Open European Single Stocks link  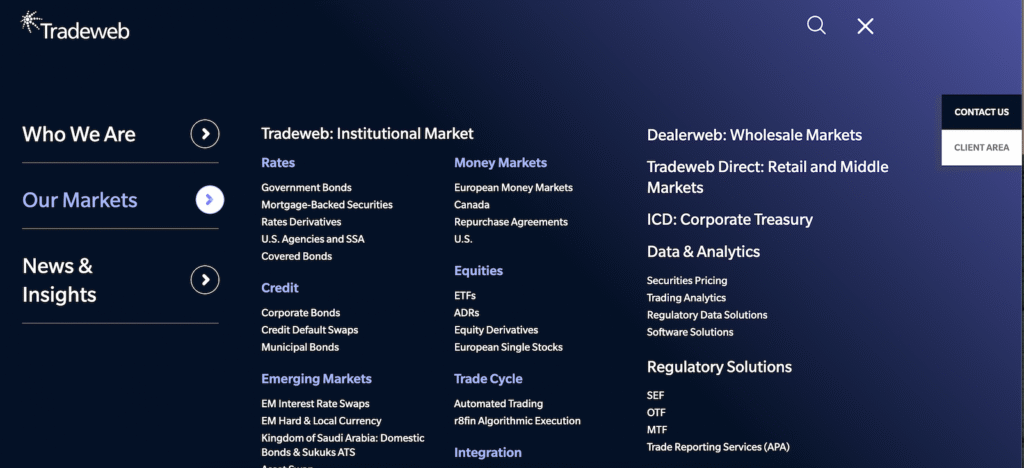[508, 347]
